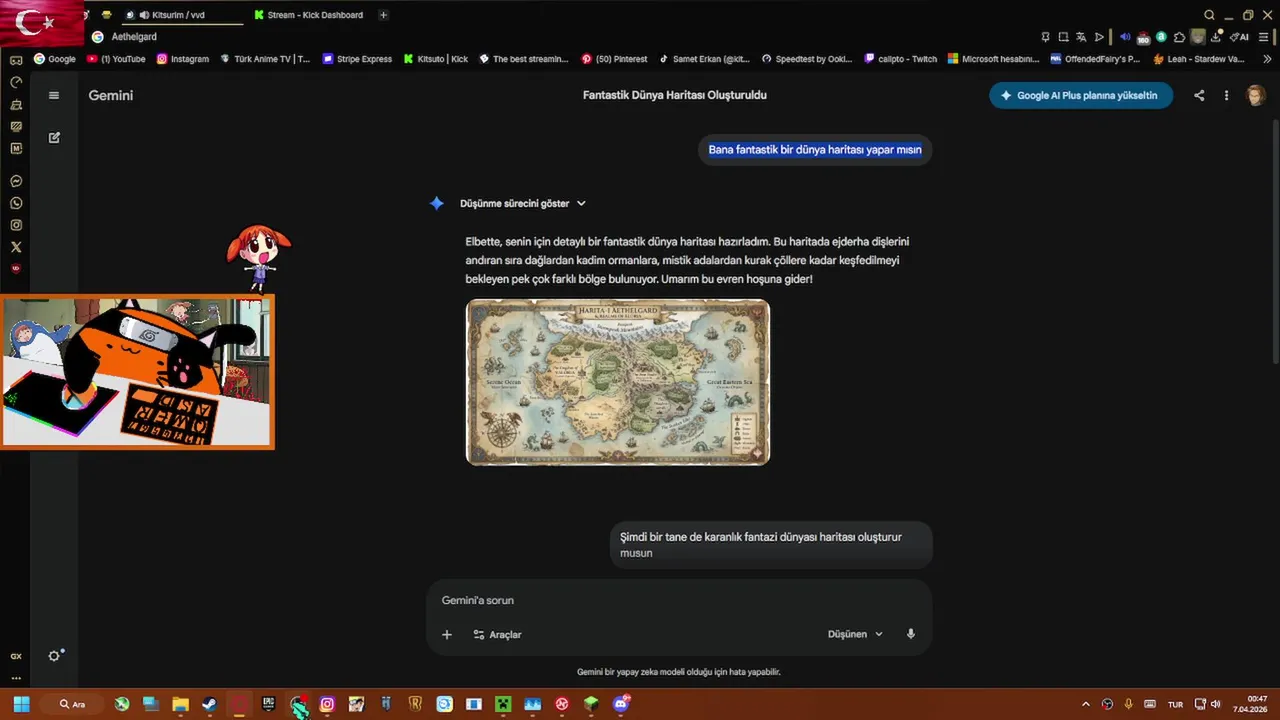The width and height of the screenshot is (1280, 720).
Task: Open the Gemini main menu hamburger
Action: click(x=54, y=96)
